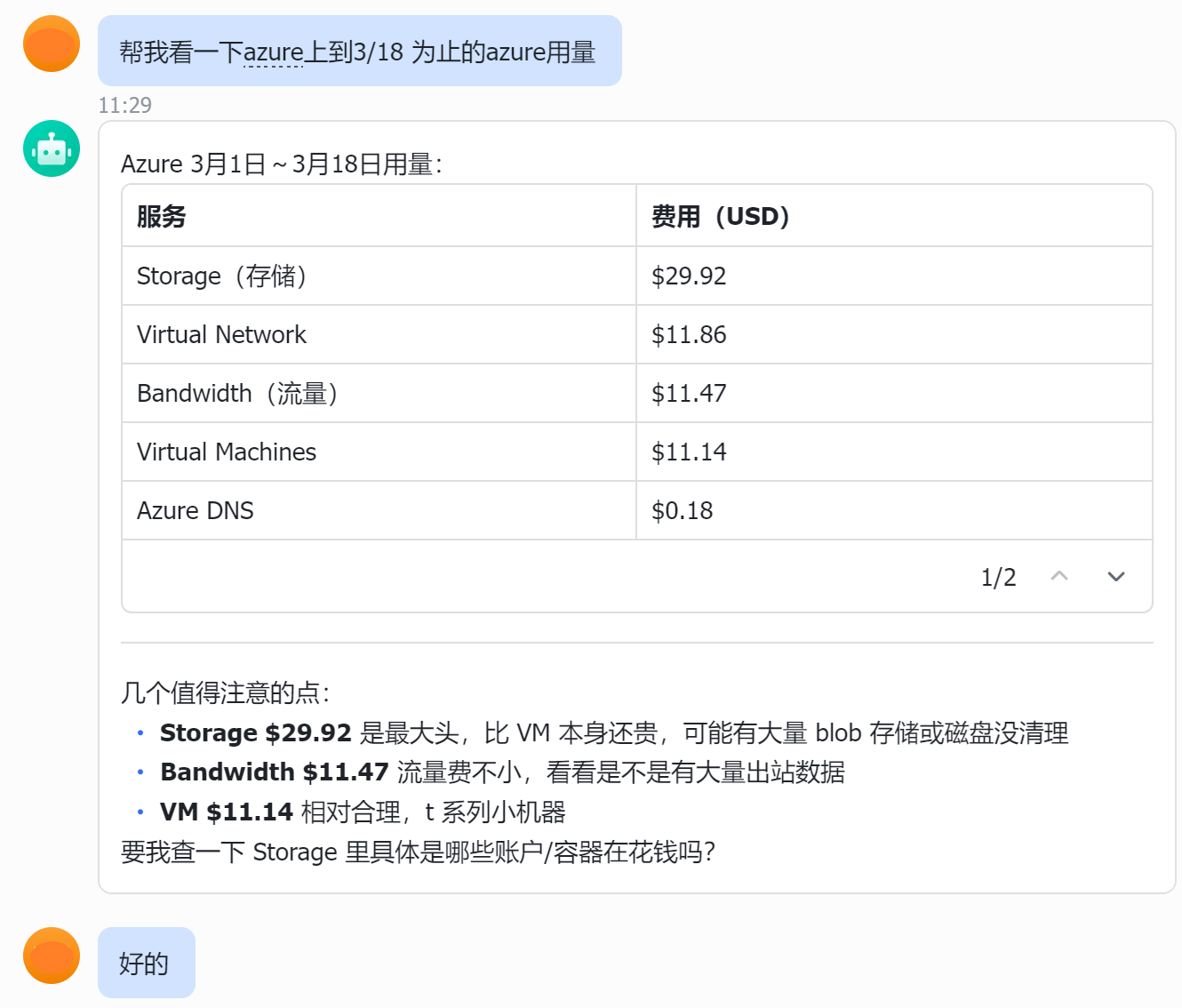The width and height of the screenshot is (1182, 1008).
Task: Click the green robot assistant avatar
Action: [52, 148]
